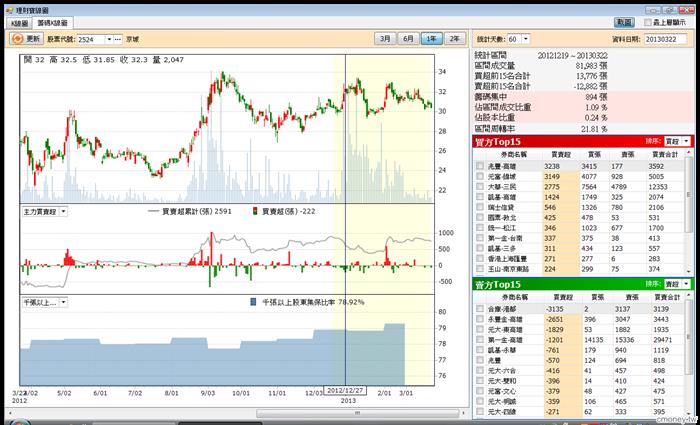The image size is (700, 425).
Task: Tick the buy-side row showing net 2775
Action: (479, 187)
